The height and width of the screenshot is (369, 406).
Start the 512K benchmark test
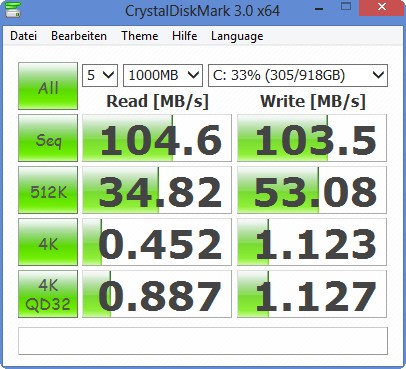pyautogui.click(x=48, y=190)
